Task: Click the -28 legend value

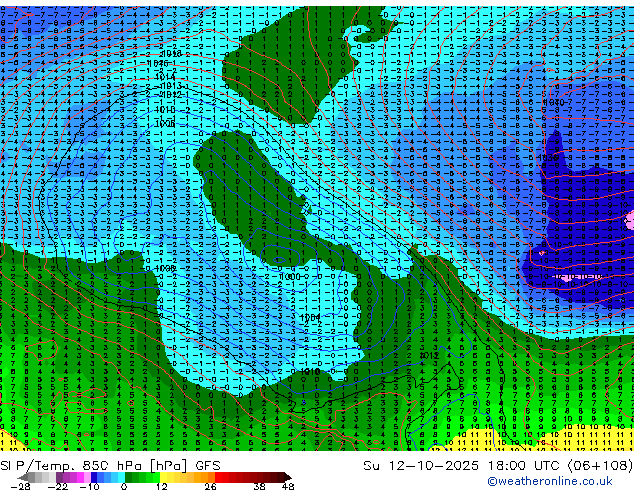Action: coord(20,486)
